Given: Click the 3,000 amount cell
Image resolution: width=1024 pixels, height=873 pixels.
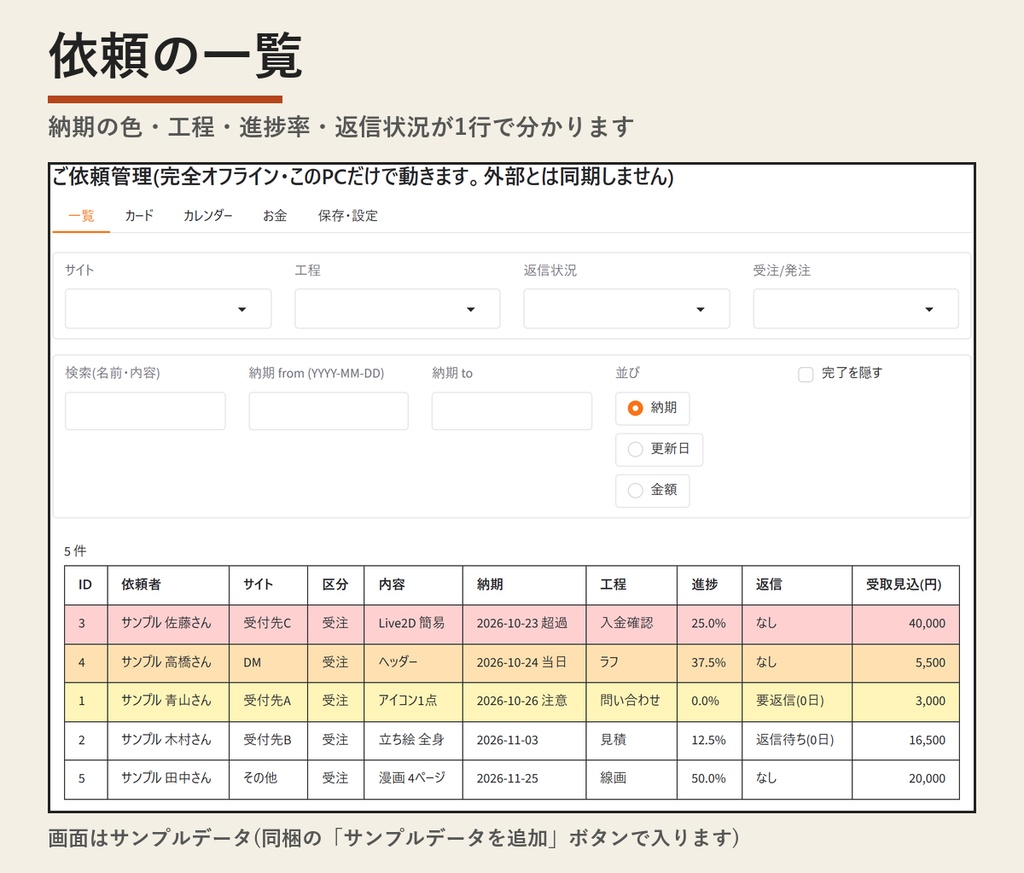Looking at the screenshot, I should (906, 701).
